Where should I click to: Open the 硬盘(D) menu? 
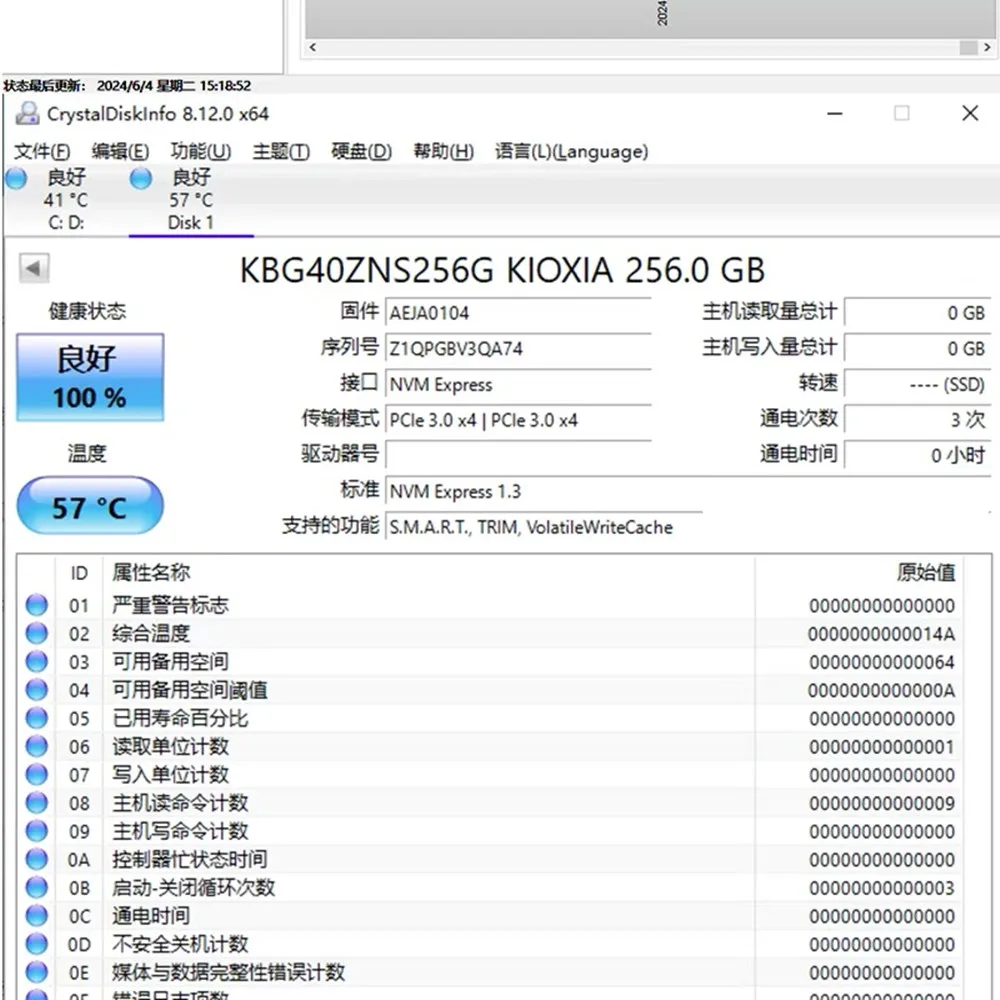click(x=361, y=152)
